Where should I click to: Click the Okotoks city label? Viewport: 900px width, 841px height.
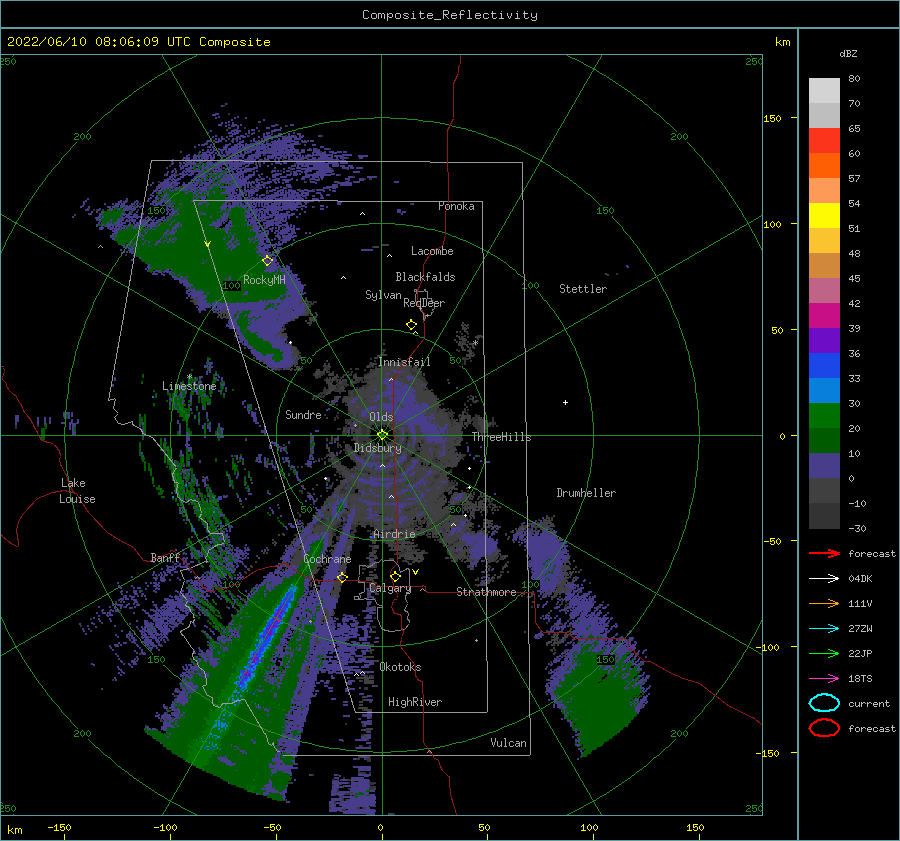coord(400,667)
